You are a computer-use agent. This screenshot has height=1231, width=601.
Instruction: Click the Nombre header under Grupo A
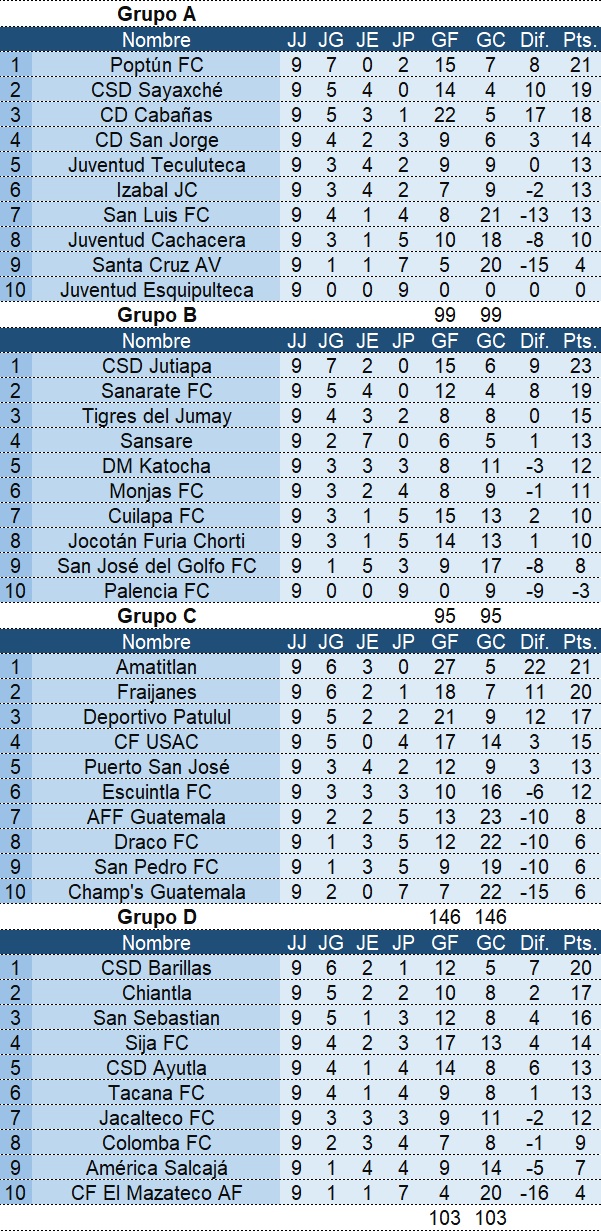tap(156, 40)
